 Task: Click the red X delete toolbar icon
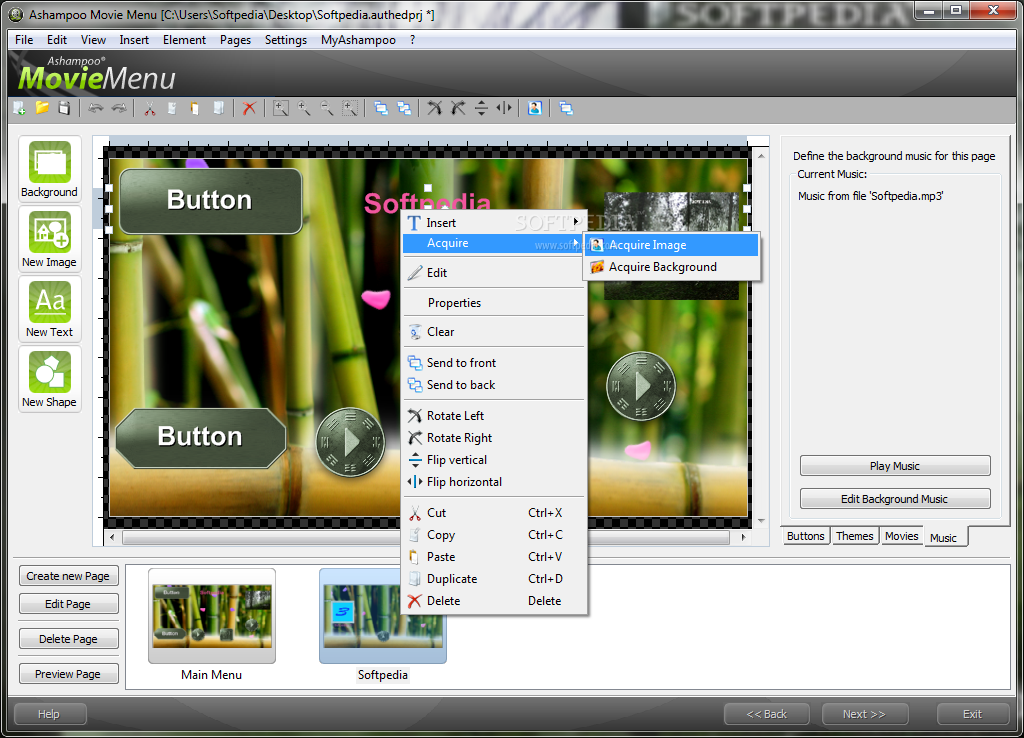pyautogui.click(x=249, y=108)
